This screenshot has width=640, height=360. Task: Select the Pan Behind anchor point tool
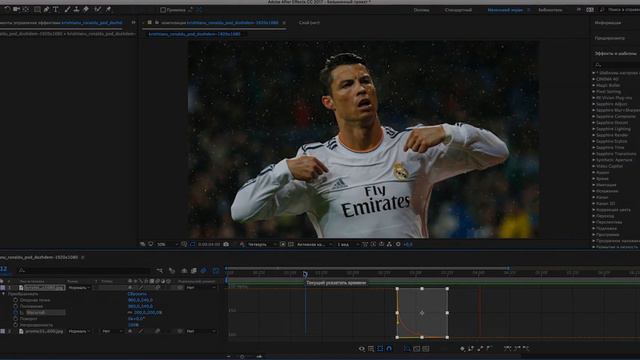point(26,9)
